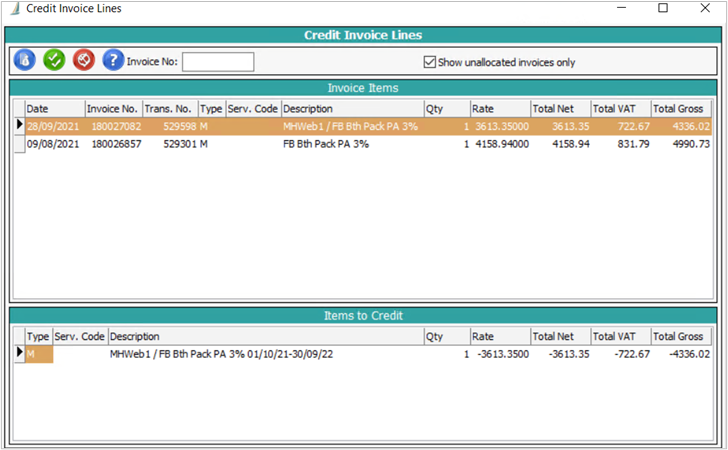This screenshot has height=450, width=728.
Task: Click Invoice Items Type column header
Action: 212,109
